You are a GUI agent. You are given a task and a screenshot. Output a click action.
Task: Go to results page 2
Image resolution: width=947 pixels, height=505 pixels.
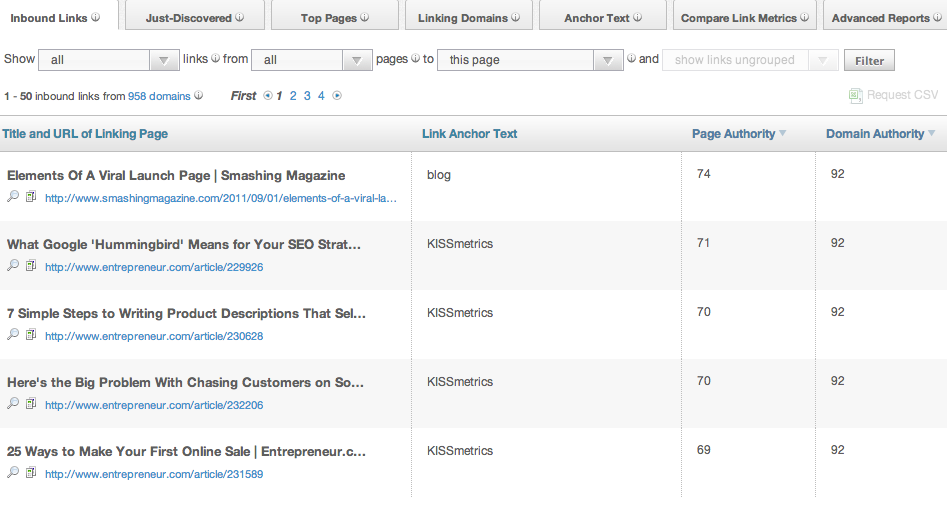pos(293,95)
